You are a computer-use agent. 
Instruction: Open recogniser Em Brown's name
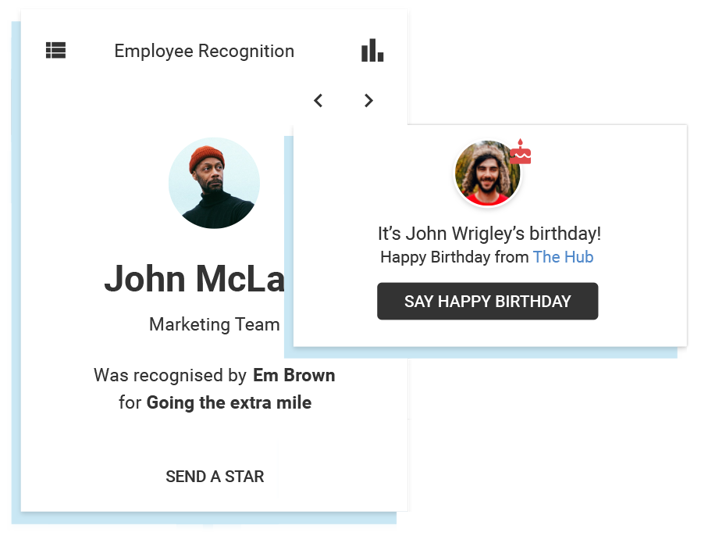(x=294, y=375)
